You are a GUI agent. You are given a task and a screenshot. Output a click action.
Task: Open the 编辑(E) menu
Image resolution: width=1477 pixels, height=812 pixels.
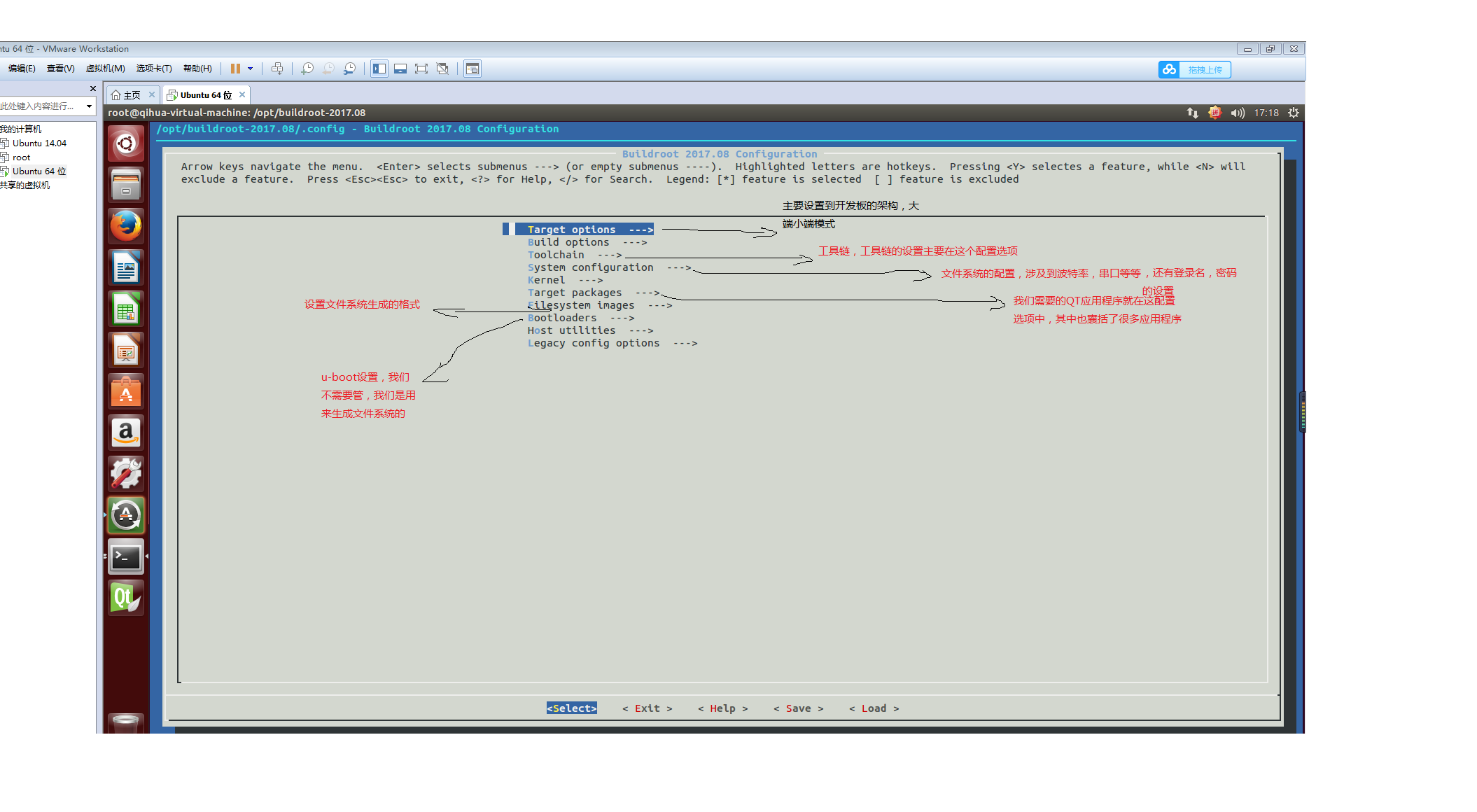click(21, 69)
